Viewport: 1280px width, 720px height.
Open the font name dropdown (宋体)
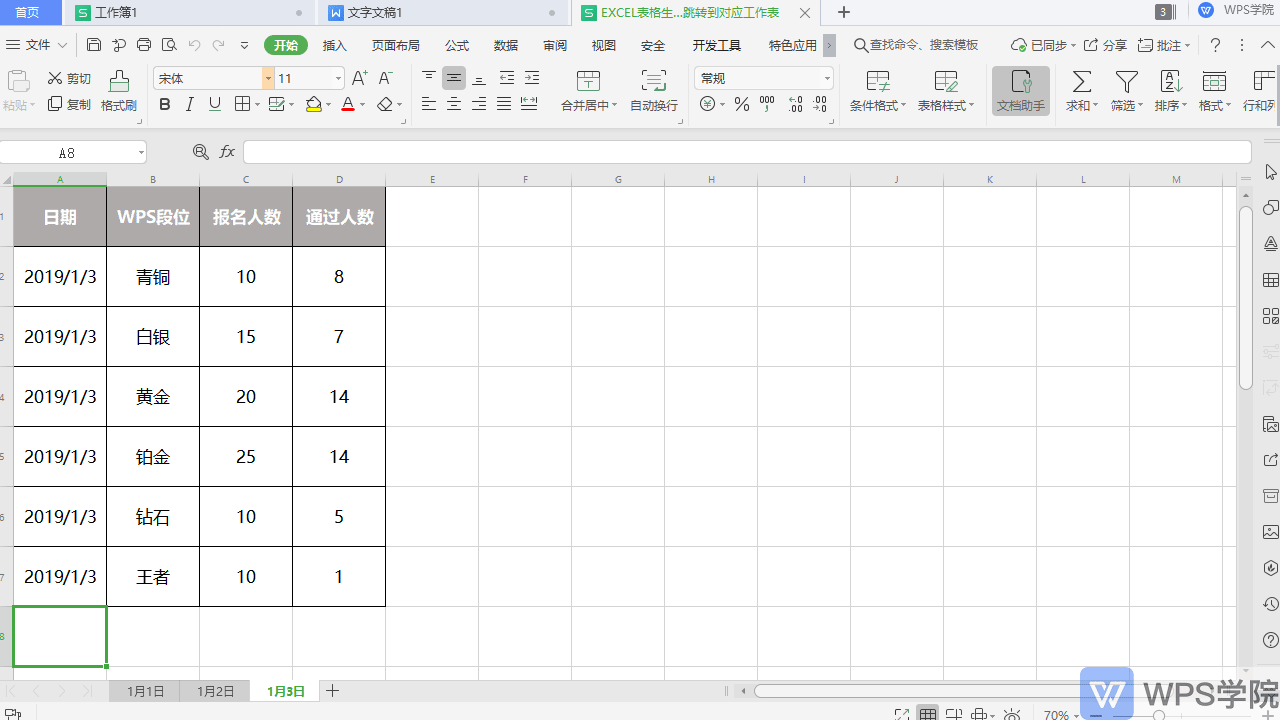click(x=268, y=78)
